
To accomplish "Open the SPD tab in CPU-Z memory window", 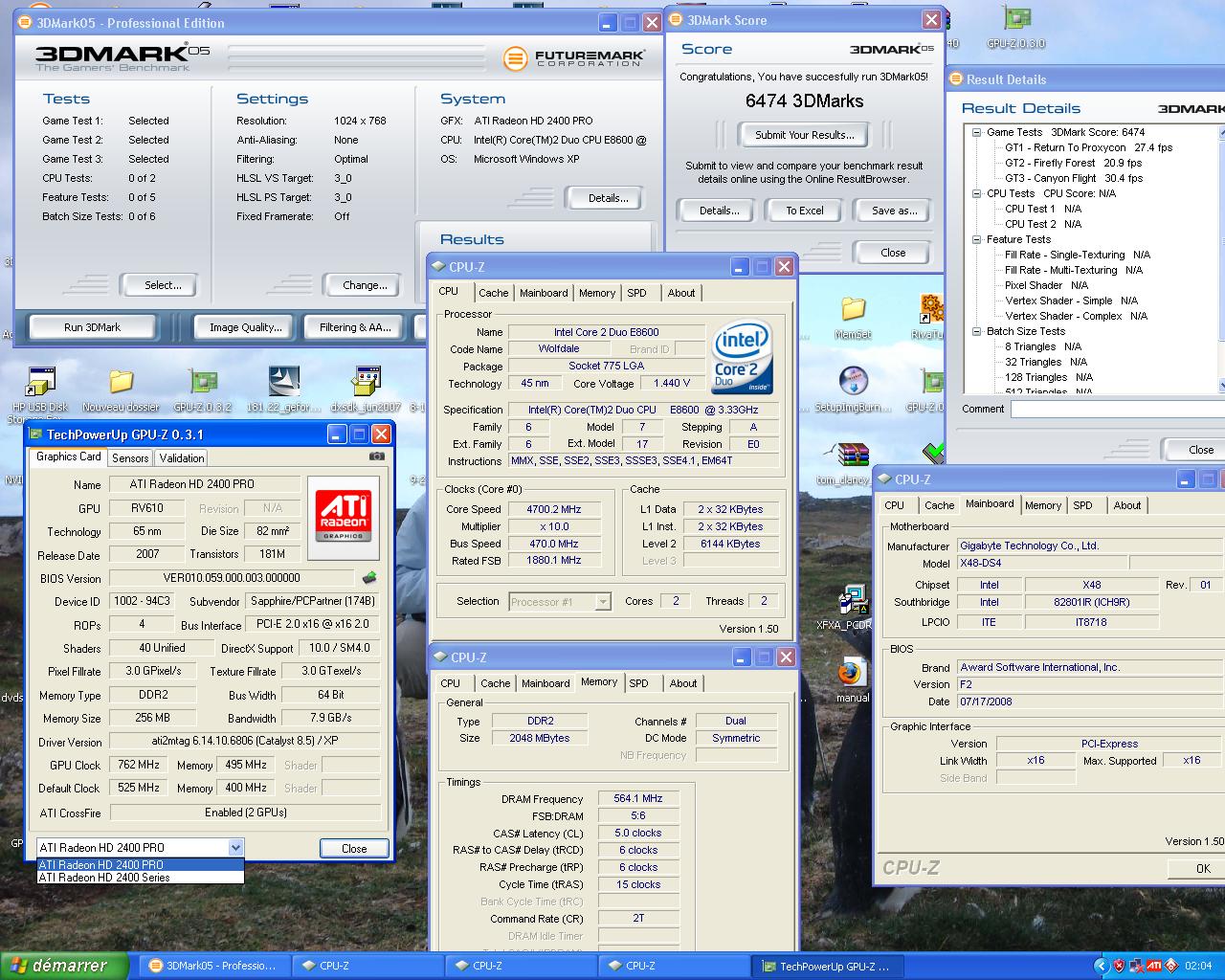I will click(x=639, y=683).
